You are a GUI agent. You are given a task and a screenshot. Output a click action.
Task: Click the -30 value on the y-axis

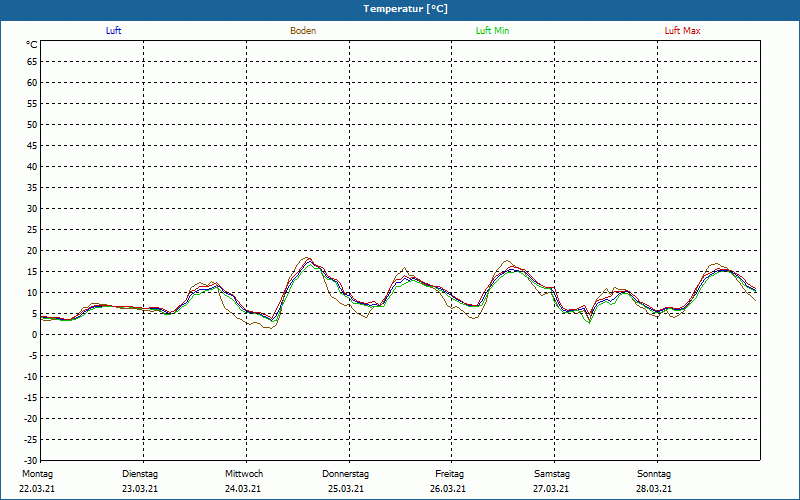(31, 460)
